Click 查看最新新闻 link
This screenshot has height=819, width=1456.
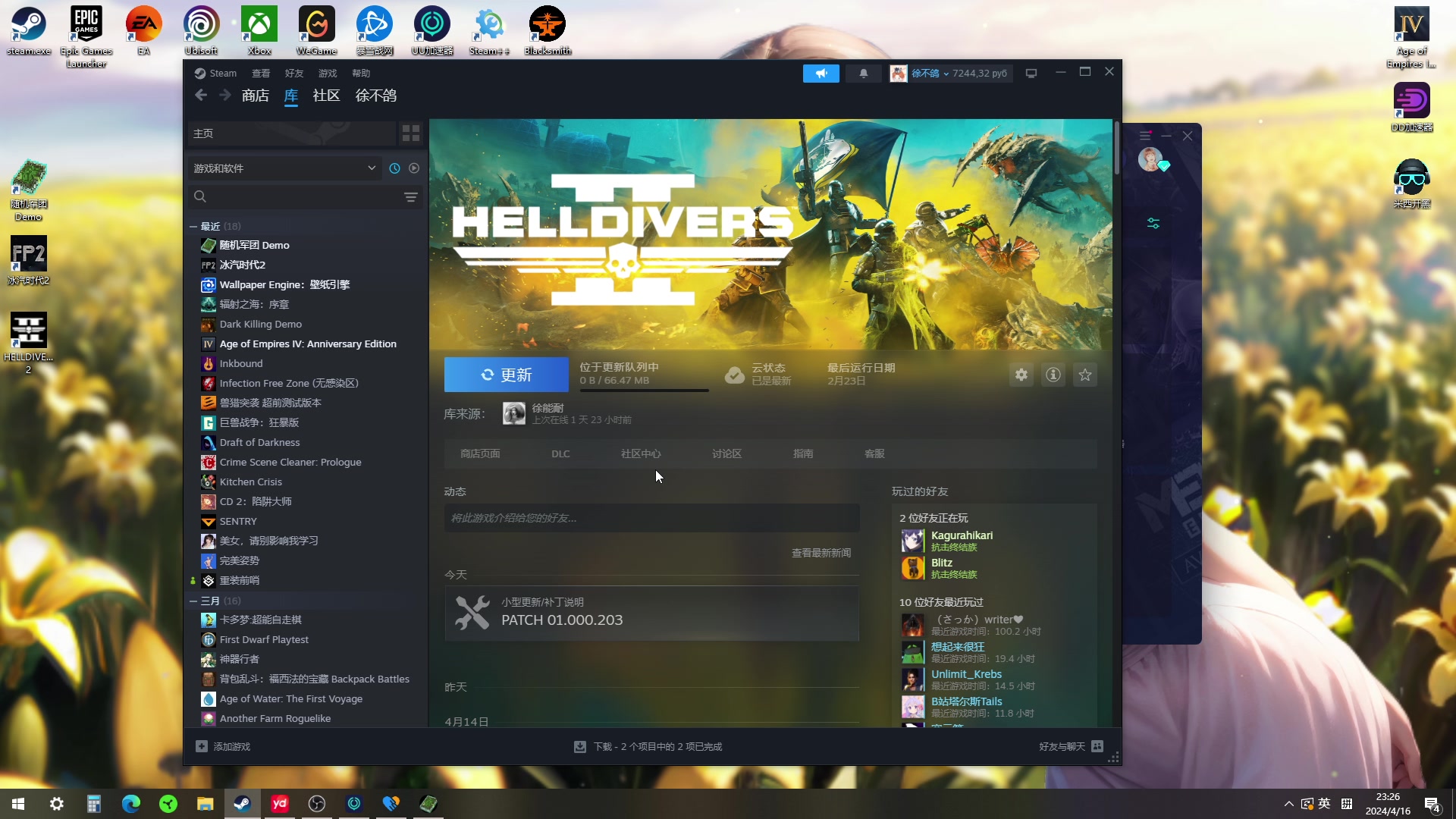click(x=821, y=554)
